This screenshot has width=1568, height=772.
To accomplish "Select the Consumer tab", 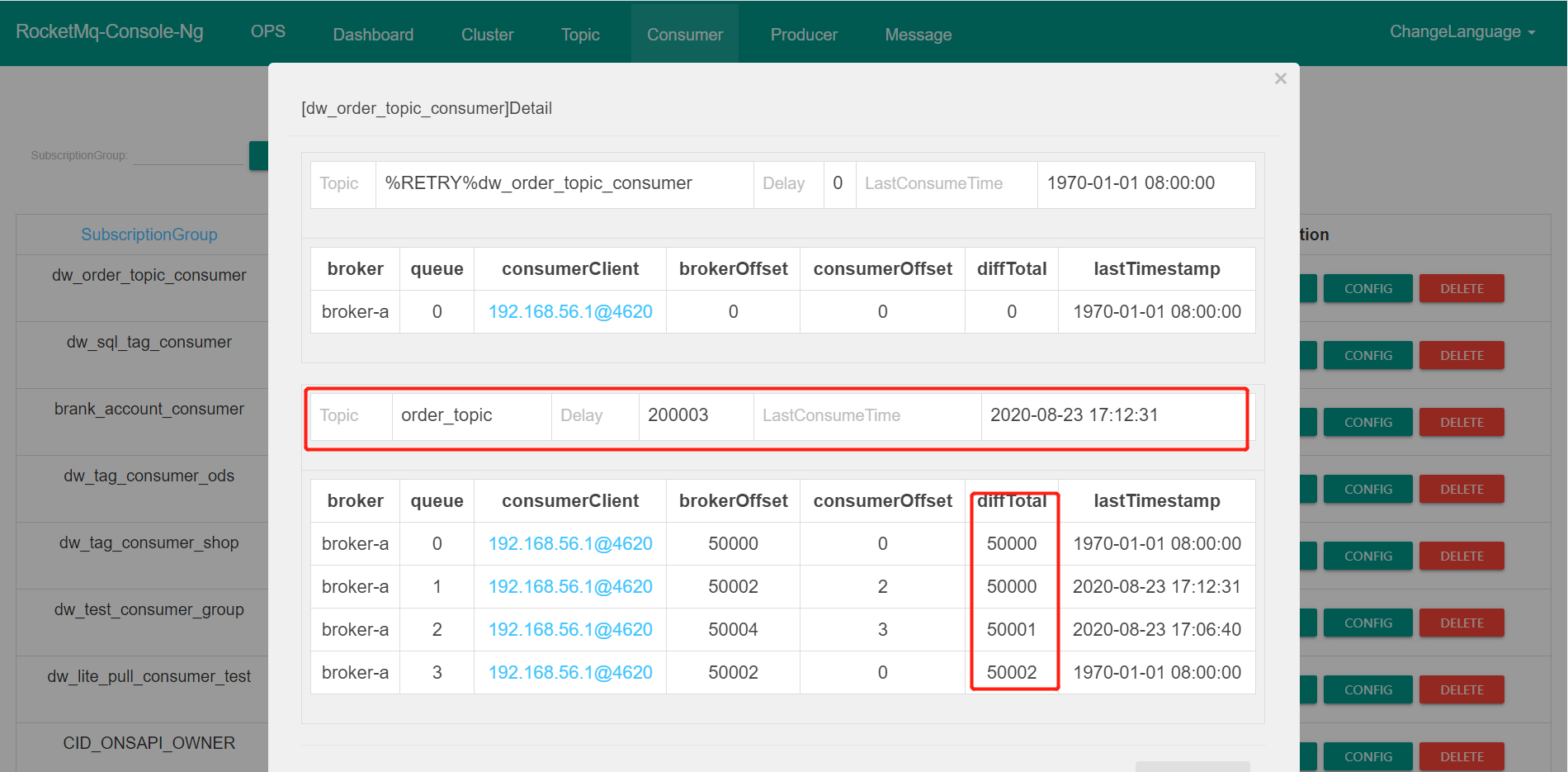I will [684, 35].
